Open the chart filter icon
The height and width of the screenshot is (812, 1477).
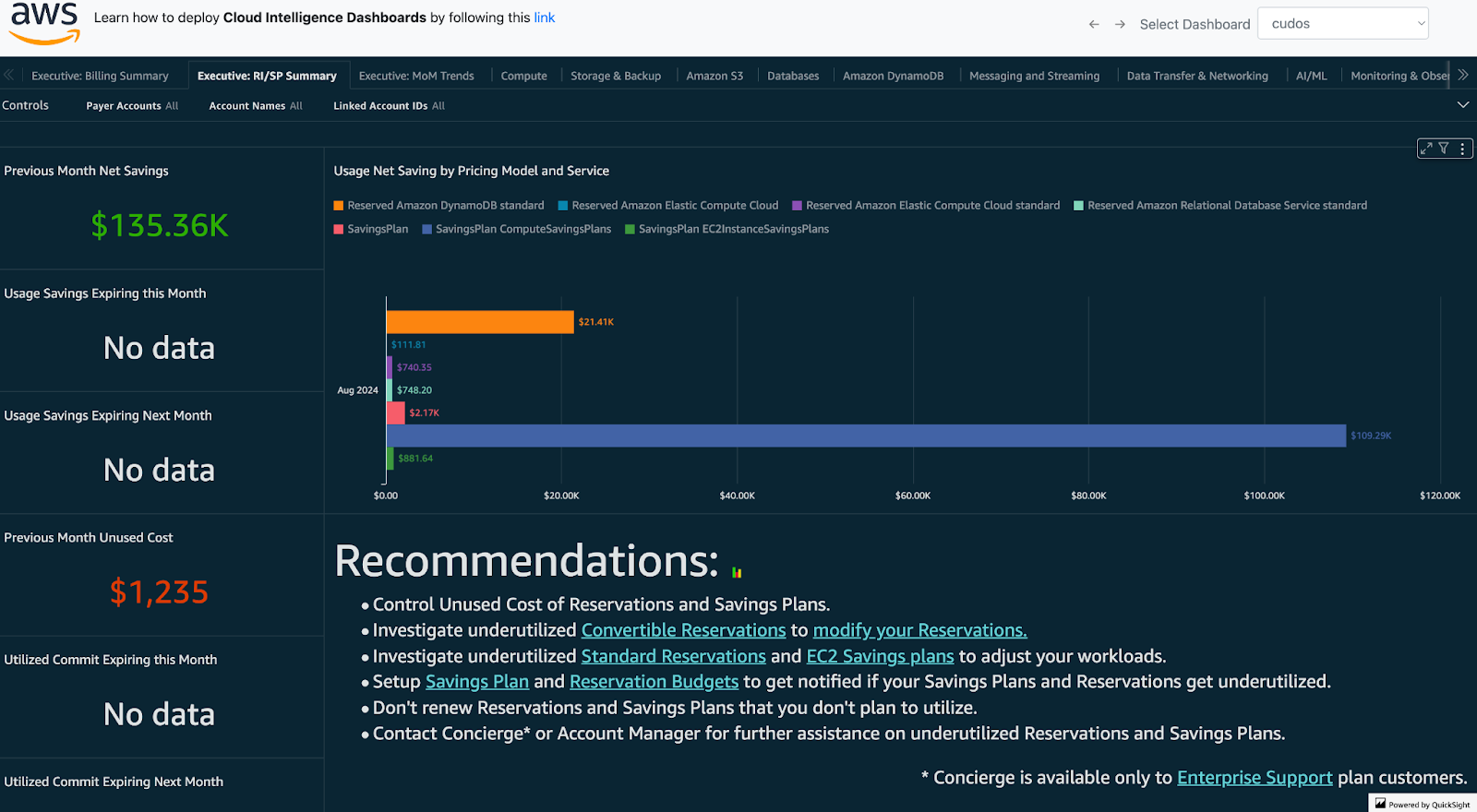pos(1444,148)
